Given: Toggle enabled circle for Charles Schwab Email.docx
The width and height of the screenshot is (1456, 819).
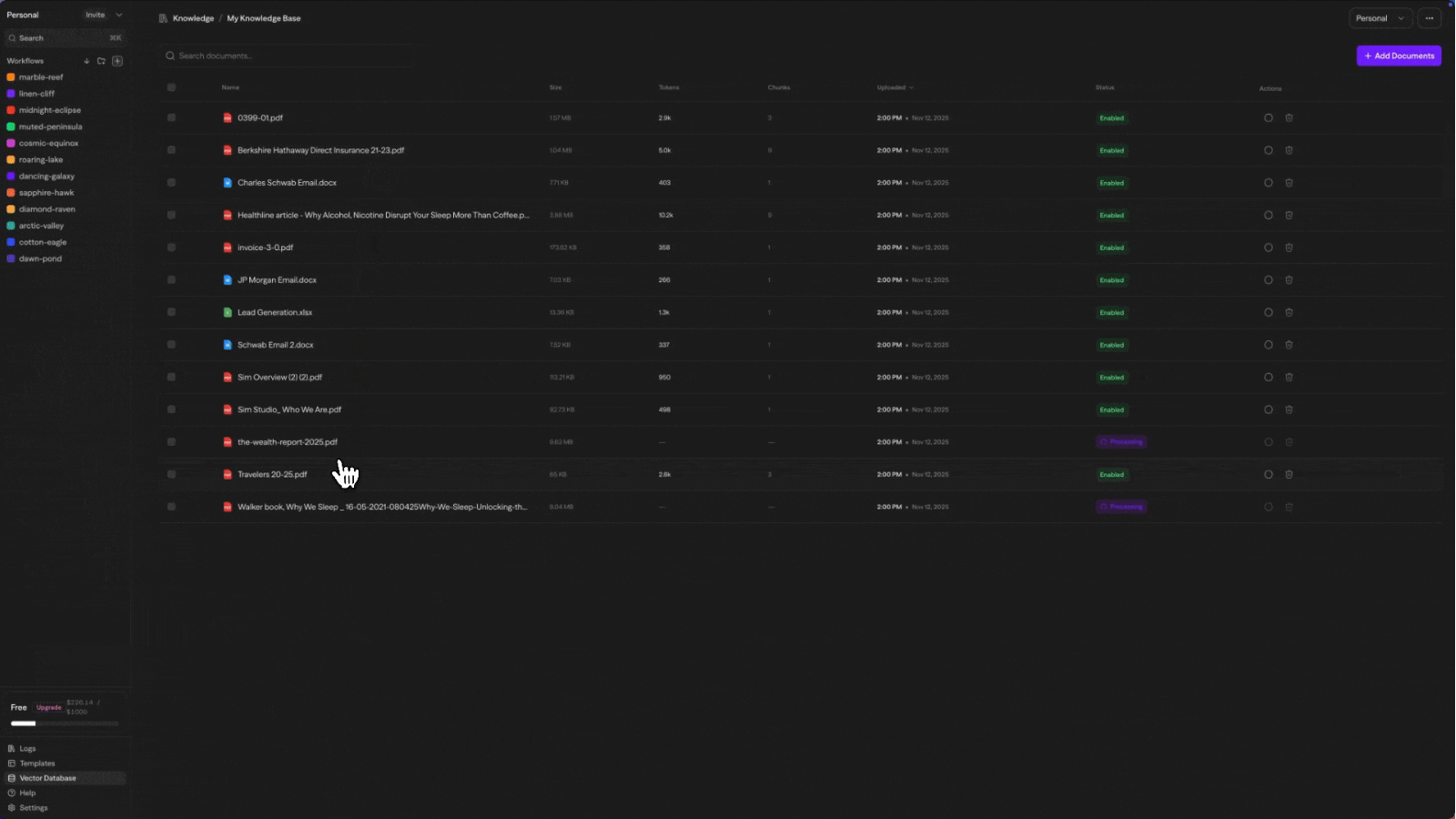Looking at the screenshot, I should pyautogui.click(x=1268, y=183).
